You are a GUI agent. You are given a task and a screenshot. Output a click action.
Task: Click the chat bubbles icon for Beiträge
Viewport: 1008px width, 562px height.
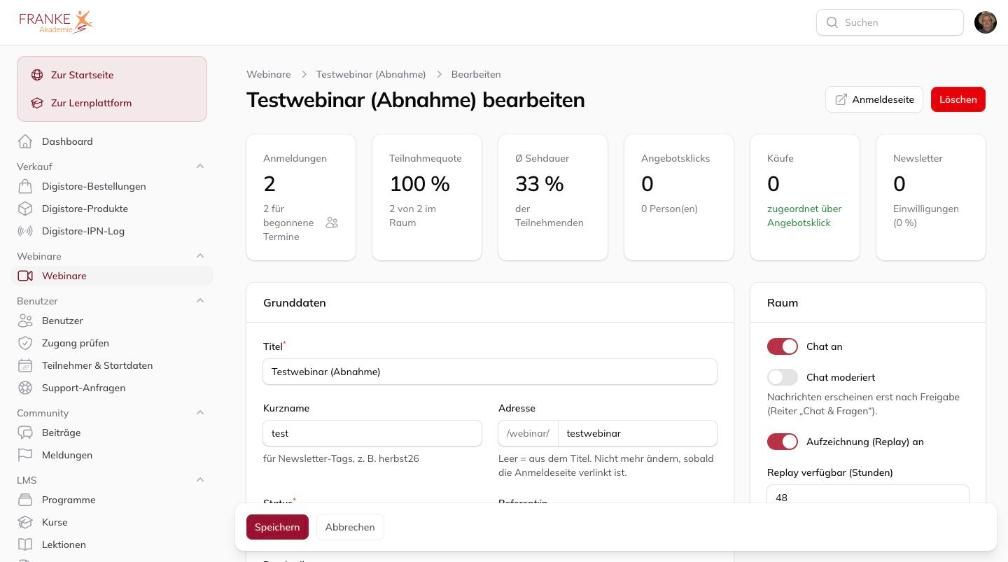25,433
